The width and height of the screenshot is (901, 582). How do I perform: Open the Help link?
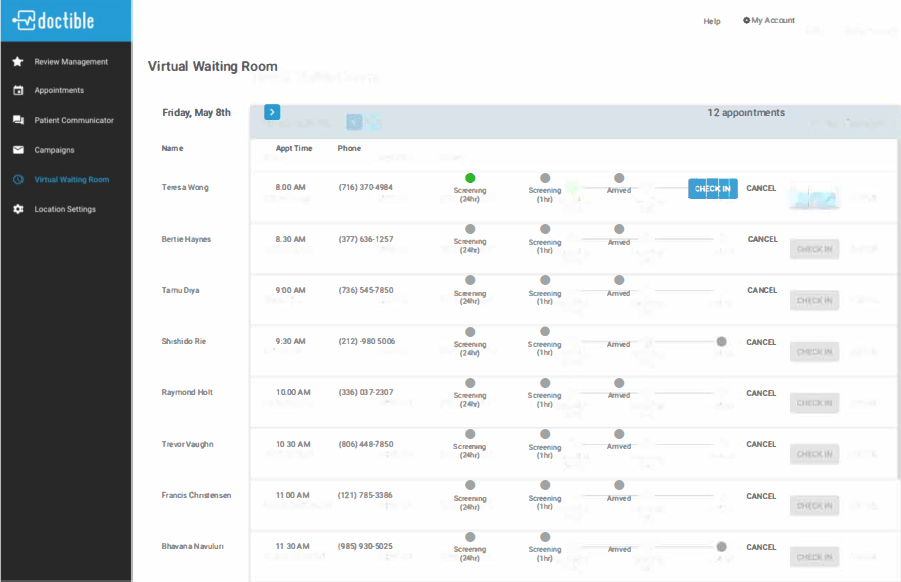[711, 21]
